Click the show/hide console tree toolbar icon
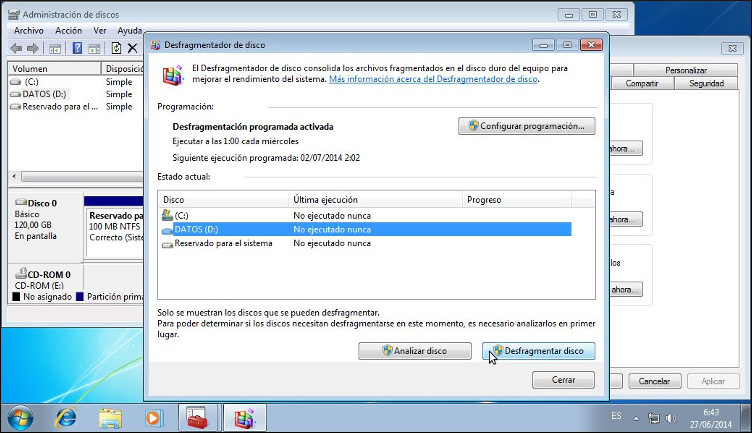The width and height of the screenshot is (752, 433). [x=55, y=48]
